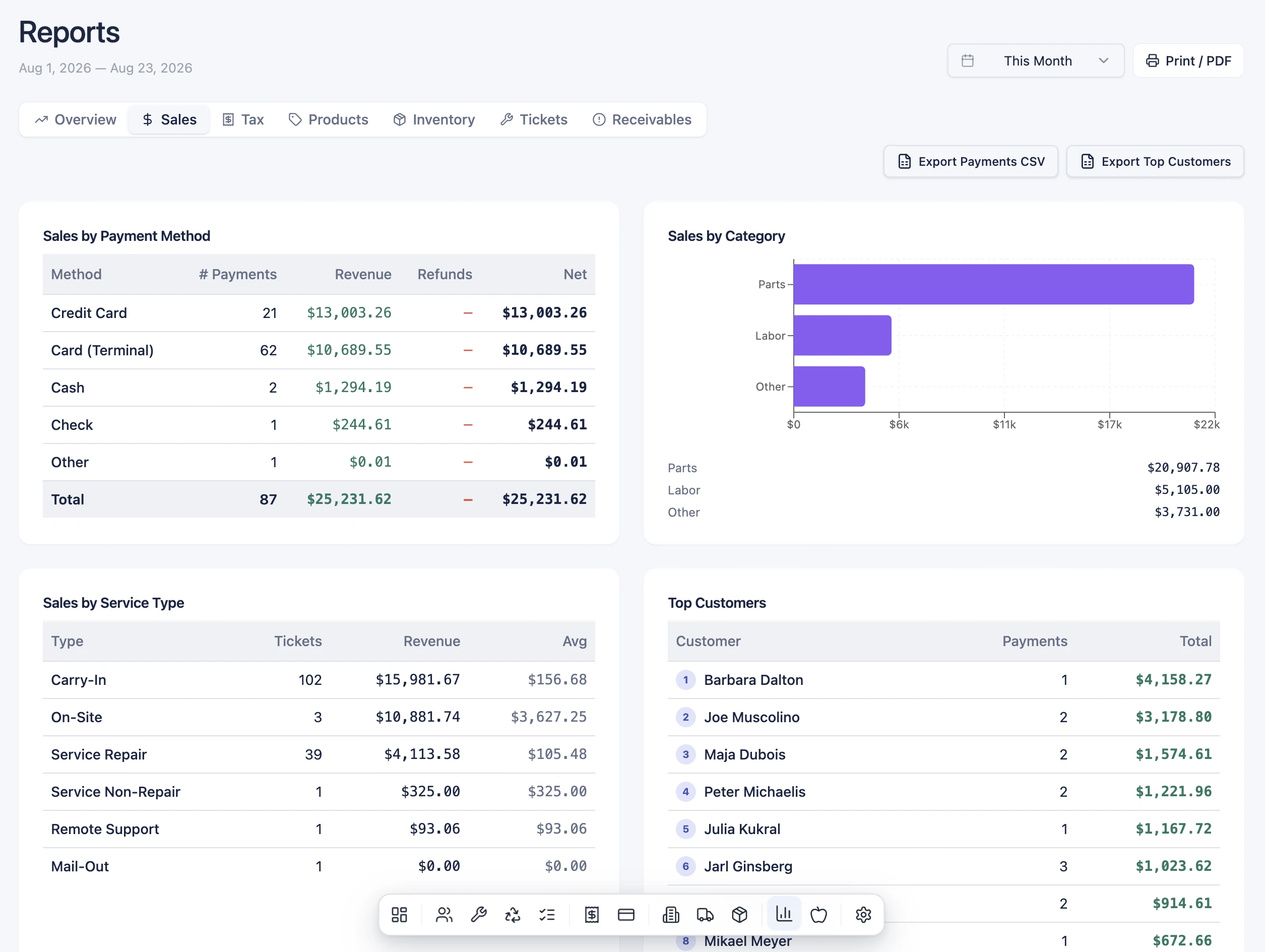Open the delivery truck icon in dock
Image resolution: width=1265 pixels, height=952 pixels.
coord(705,915)
